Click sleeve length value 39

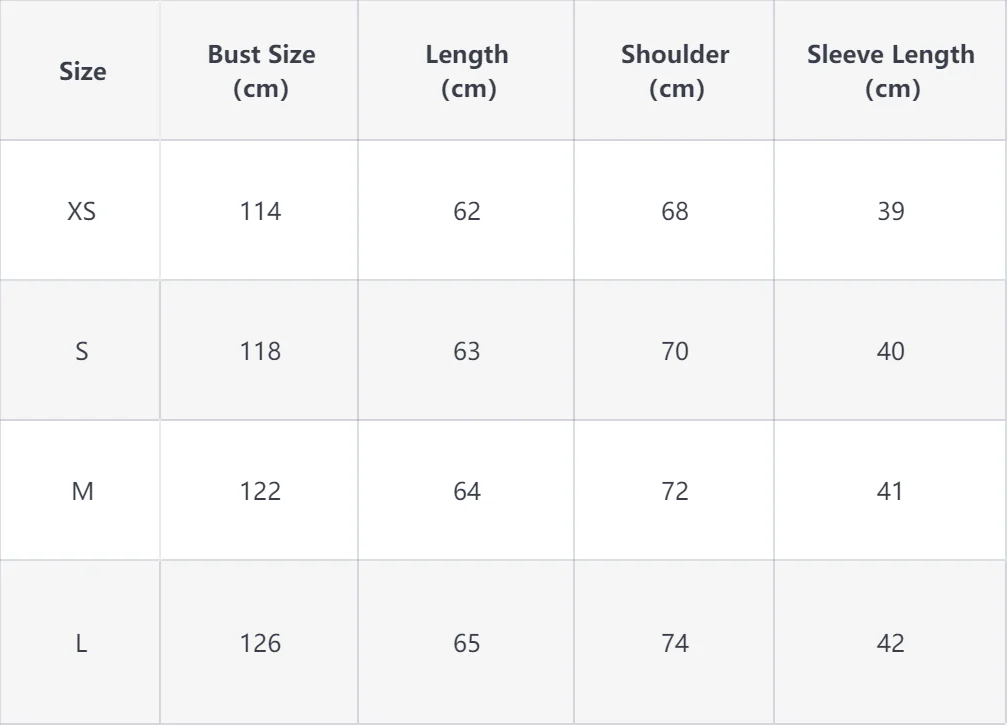(x=891, y=211)
